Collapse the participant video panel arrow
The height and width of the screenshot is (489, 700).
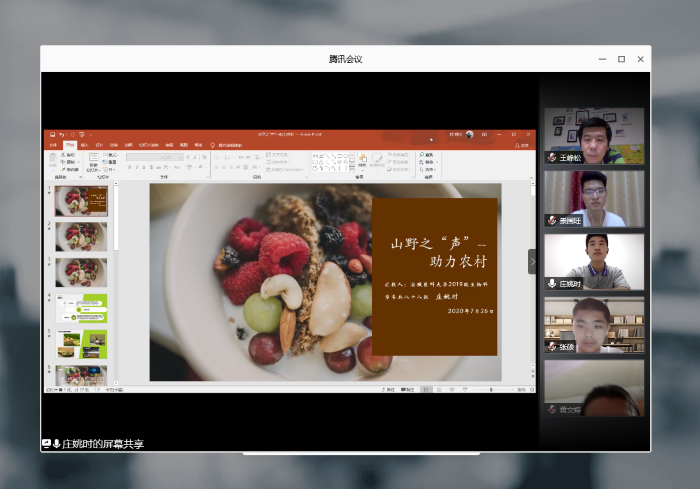pyautogui.click(x=533, y=261)
